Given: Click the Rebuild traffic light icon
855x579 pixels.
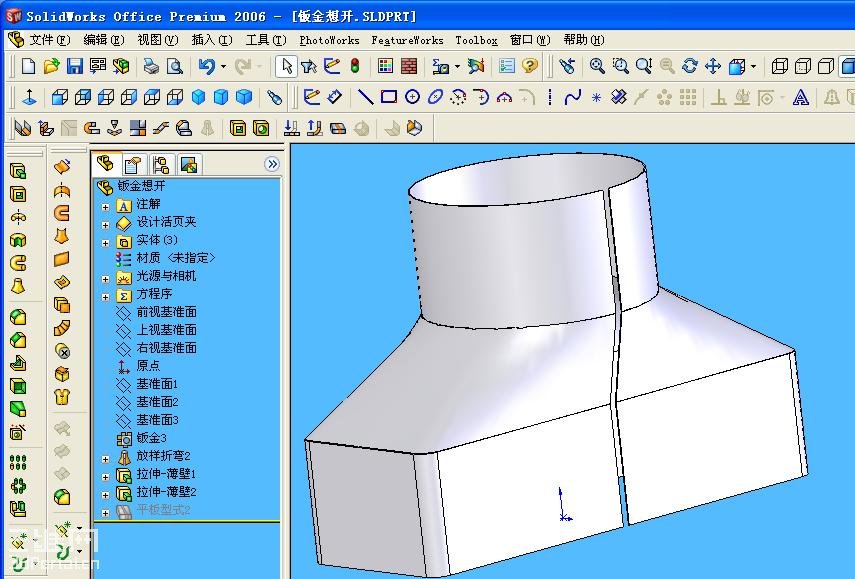Looking at the screenshot, I should 355,67.
